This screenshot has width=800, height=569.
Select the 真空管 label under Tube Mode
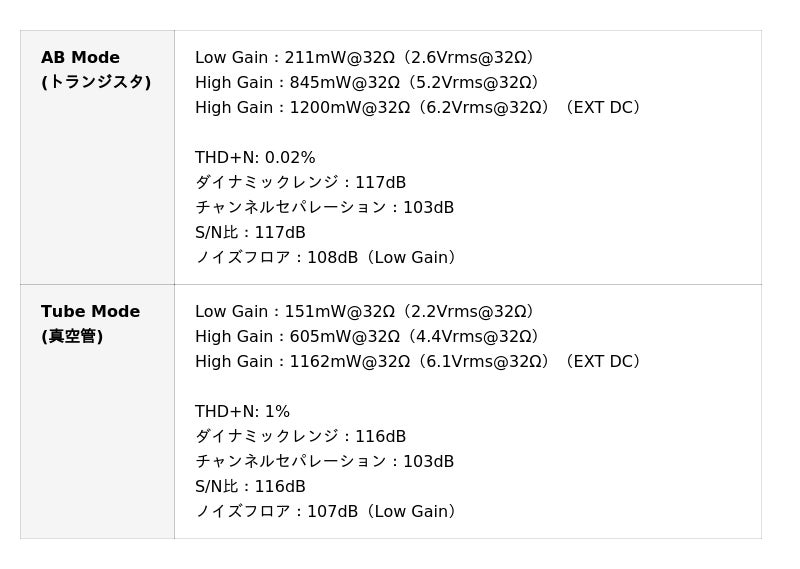(72, 336)
